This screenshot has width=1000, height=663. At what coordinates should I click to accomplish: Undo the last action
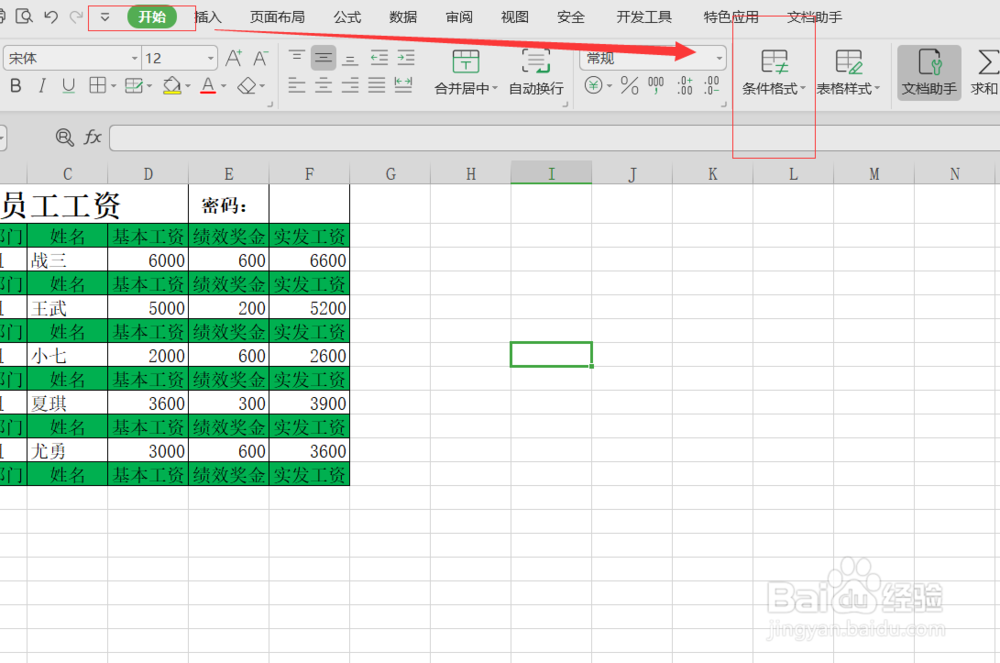[51, 17]
